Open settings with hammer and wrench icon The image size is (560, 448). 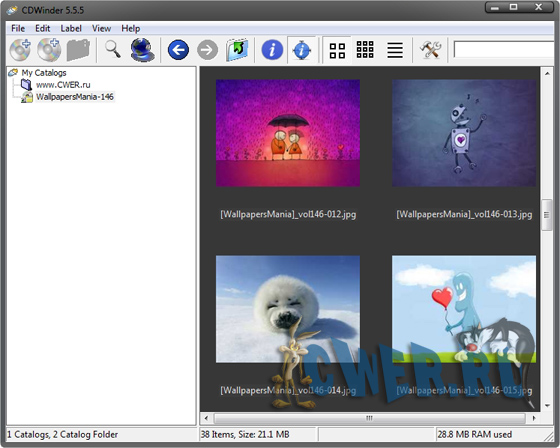coord(430,50)
